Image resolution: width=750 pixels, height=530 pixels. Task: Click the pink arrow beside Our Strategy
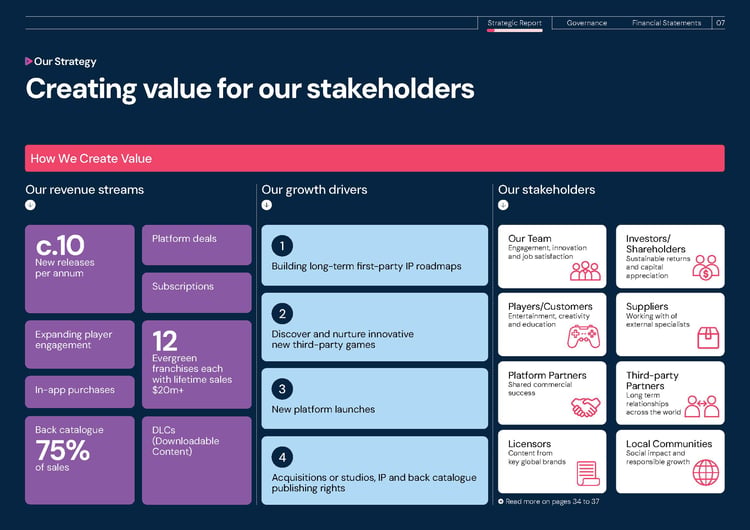click(29, 61)
